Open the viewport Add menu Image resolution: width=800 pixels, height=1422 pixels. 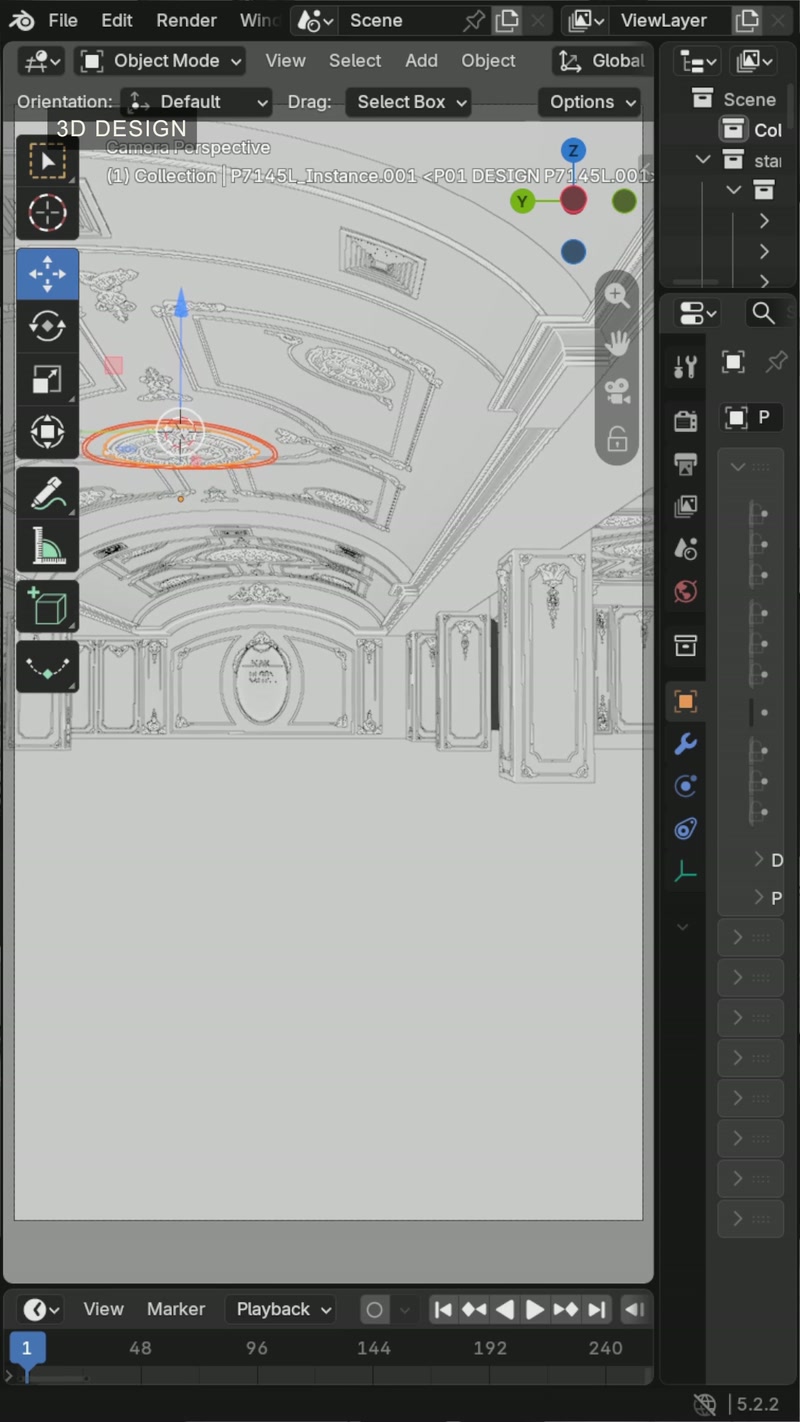point(421,61)
